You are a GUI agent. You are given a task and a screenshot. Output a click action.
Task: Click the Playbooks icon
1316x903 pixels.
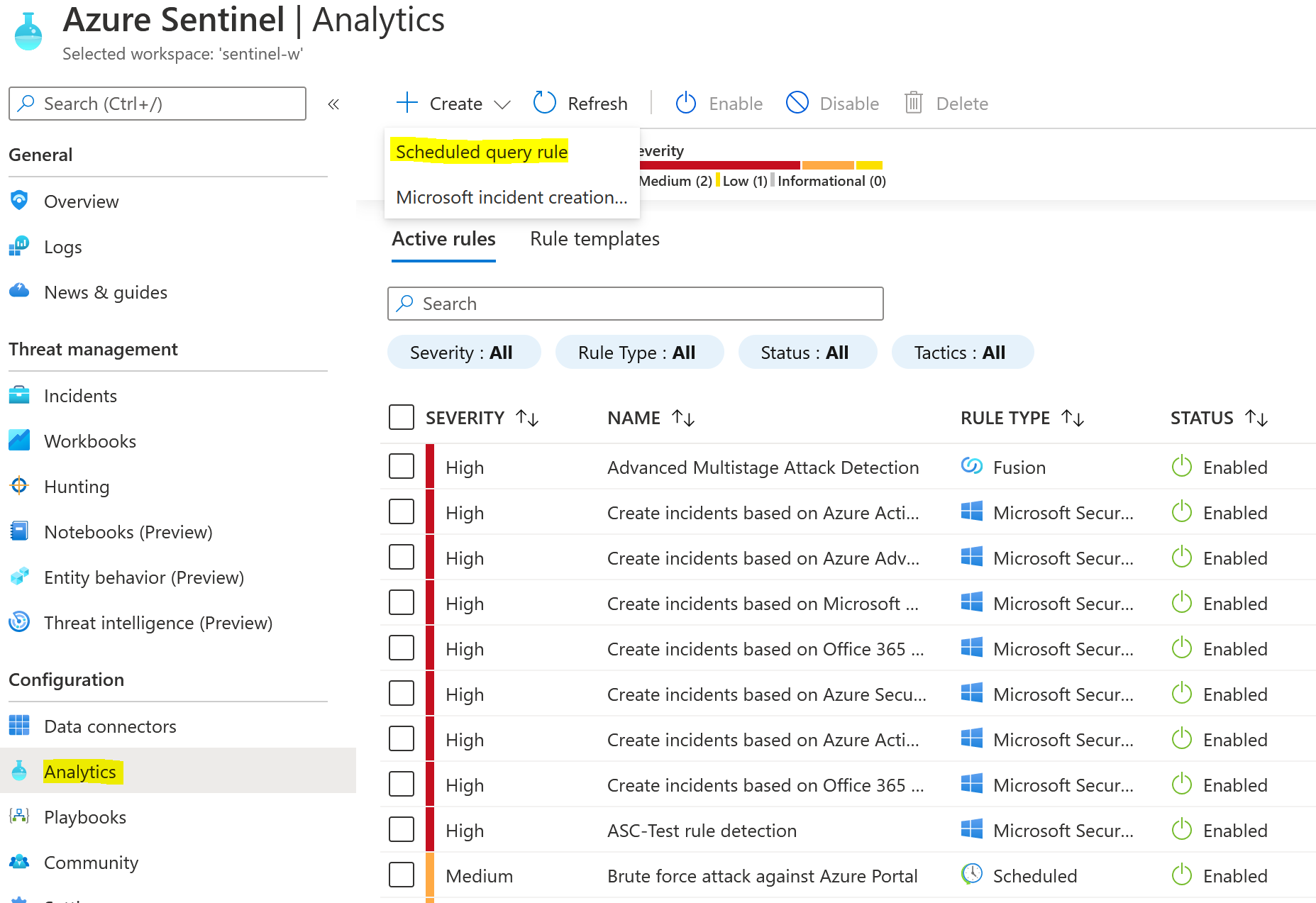(19, 816)
